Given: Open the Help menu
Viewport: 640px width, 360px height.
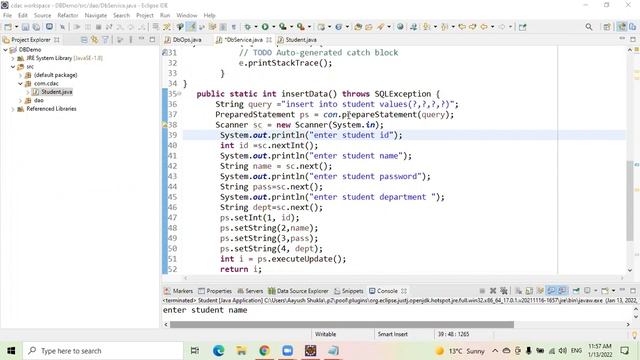Looking at the screenshot, I should click(x=209, y=16).
